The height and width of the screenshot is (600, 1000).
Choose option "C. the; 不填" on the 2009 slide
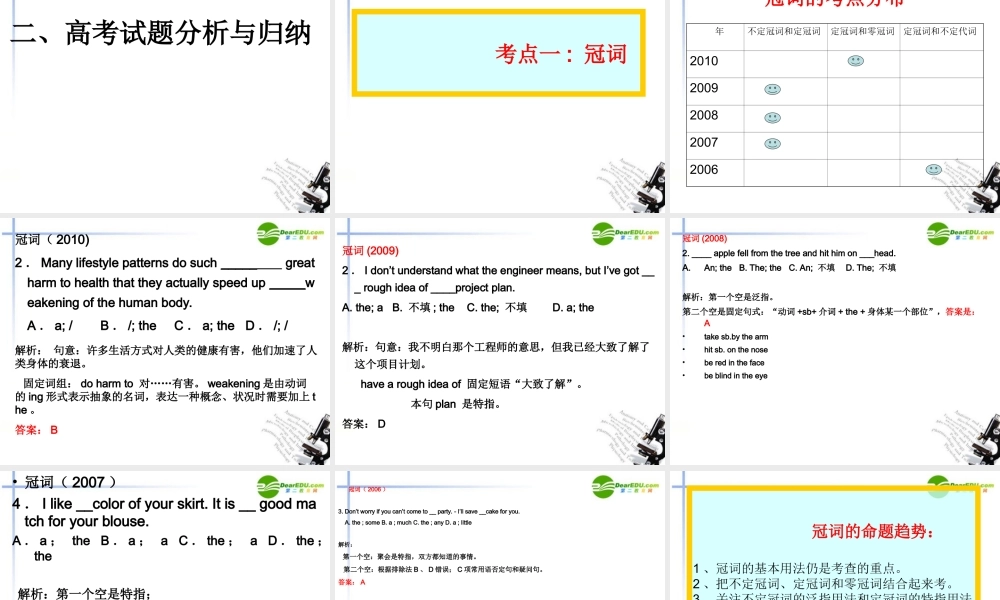point(497,308)
